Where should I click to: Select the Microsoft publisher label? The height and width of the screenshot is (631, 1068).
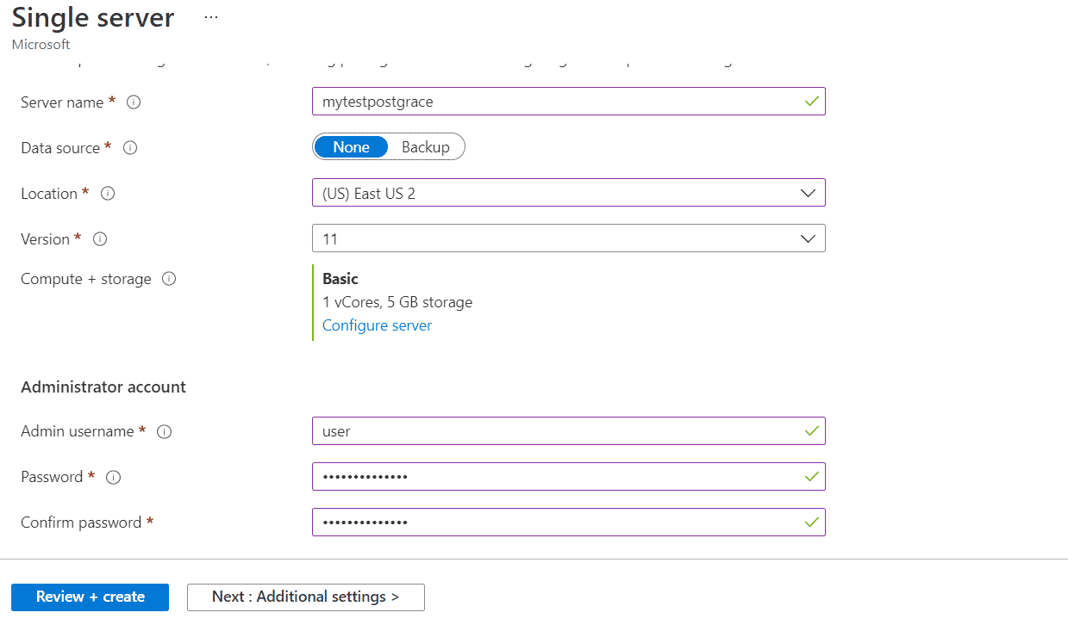40,44
